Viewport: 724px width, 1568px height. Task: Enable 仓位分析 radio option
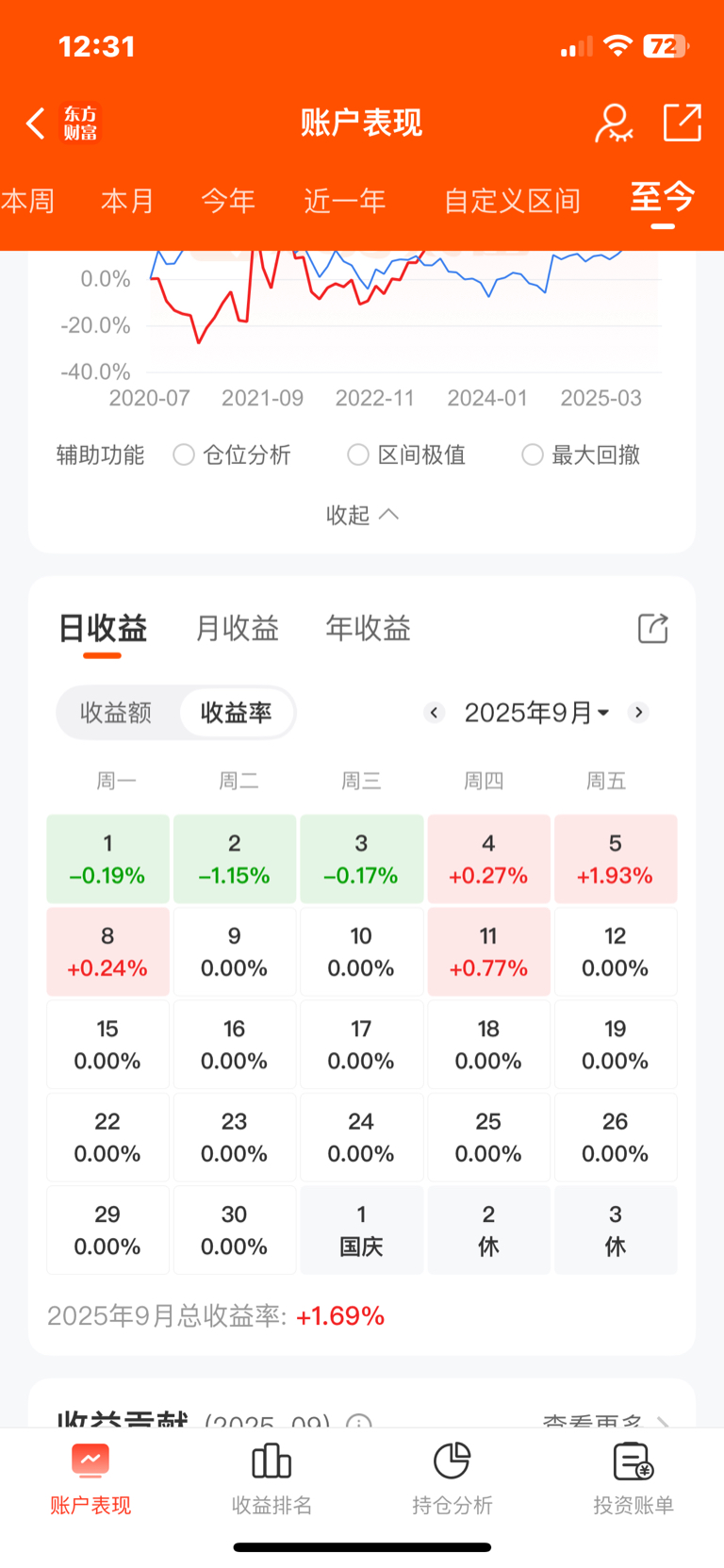tap(184, 455)
